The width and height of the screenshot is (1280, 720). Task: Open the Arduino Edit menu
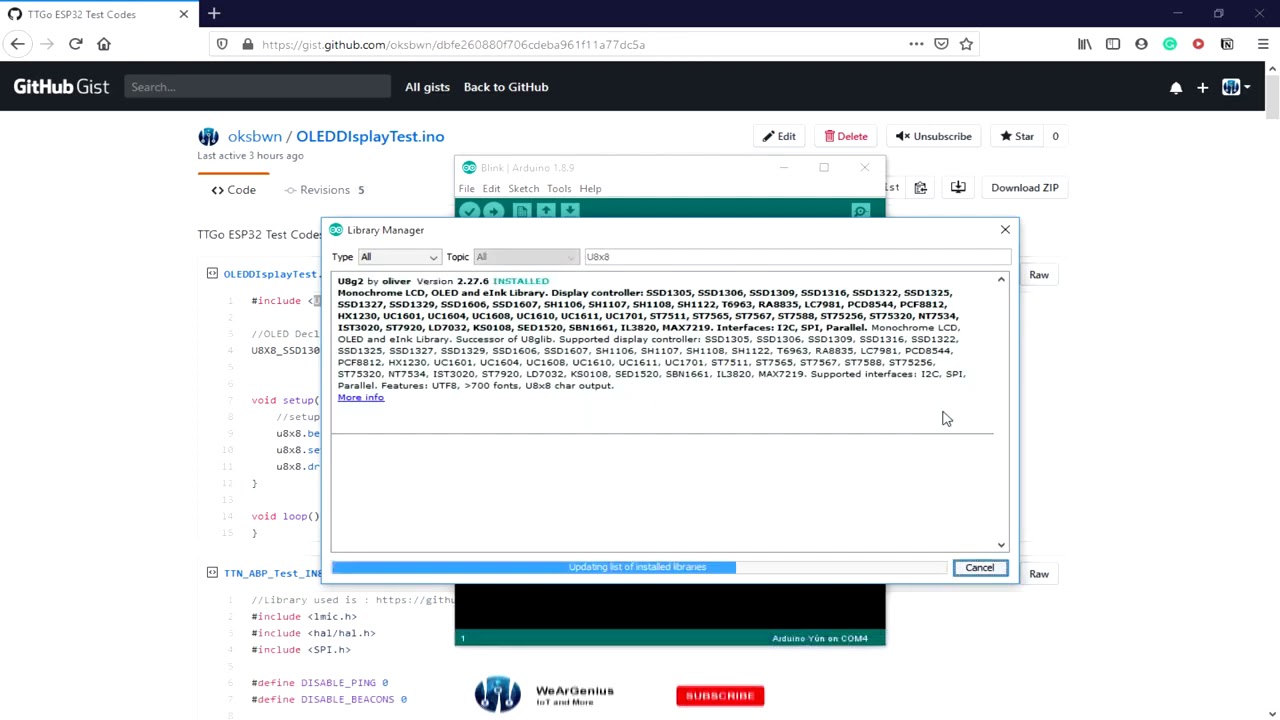point(491,188)
